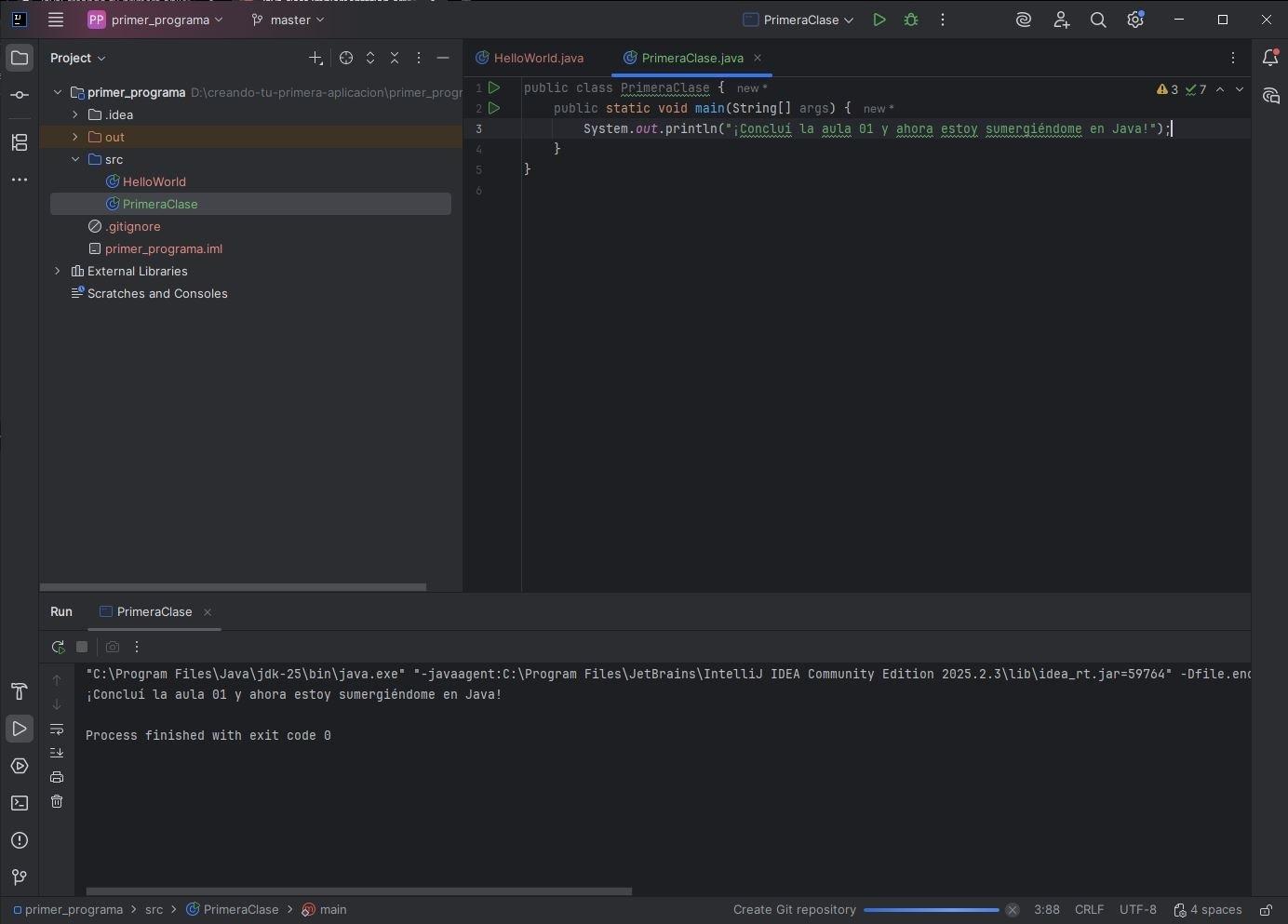Open the Problems tool window
1288x924 pixels.
[20, 840]
